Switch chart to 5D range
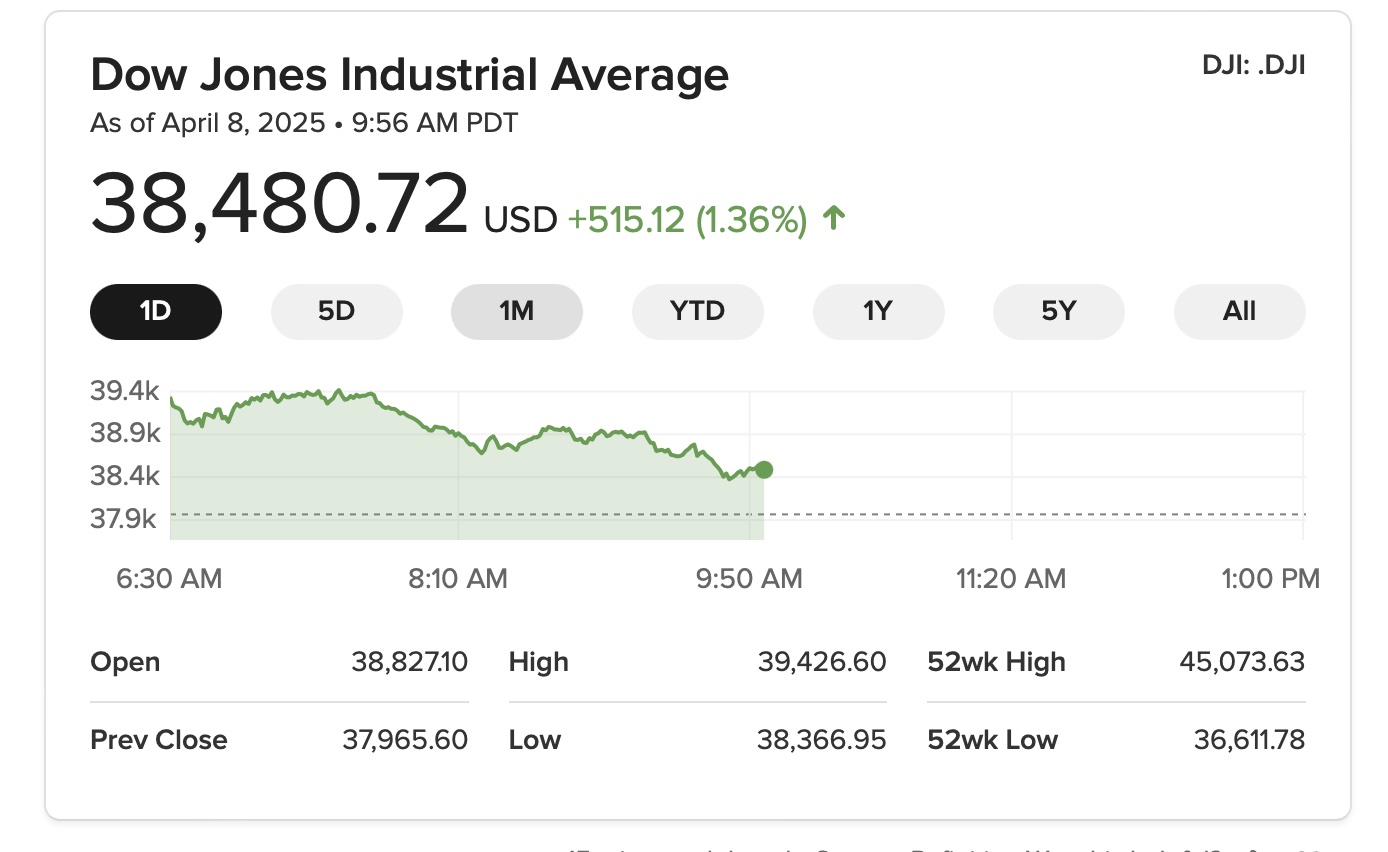Screen dimensions: 1388x852 tap(336, 311)
